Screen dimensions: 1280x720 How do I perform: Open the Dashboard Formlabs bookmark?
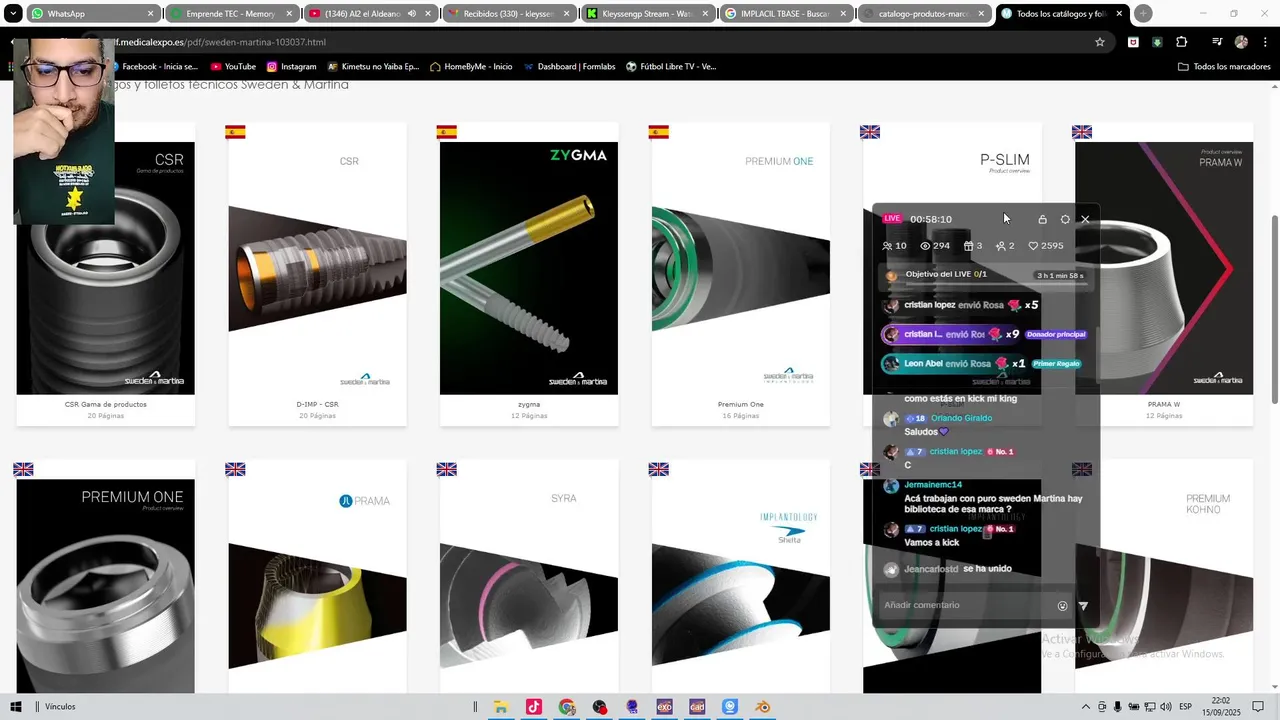[x=569, y=66]
